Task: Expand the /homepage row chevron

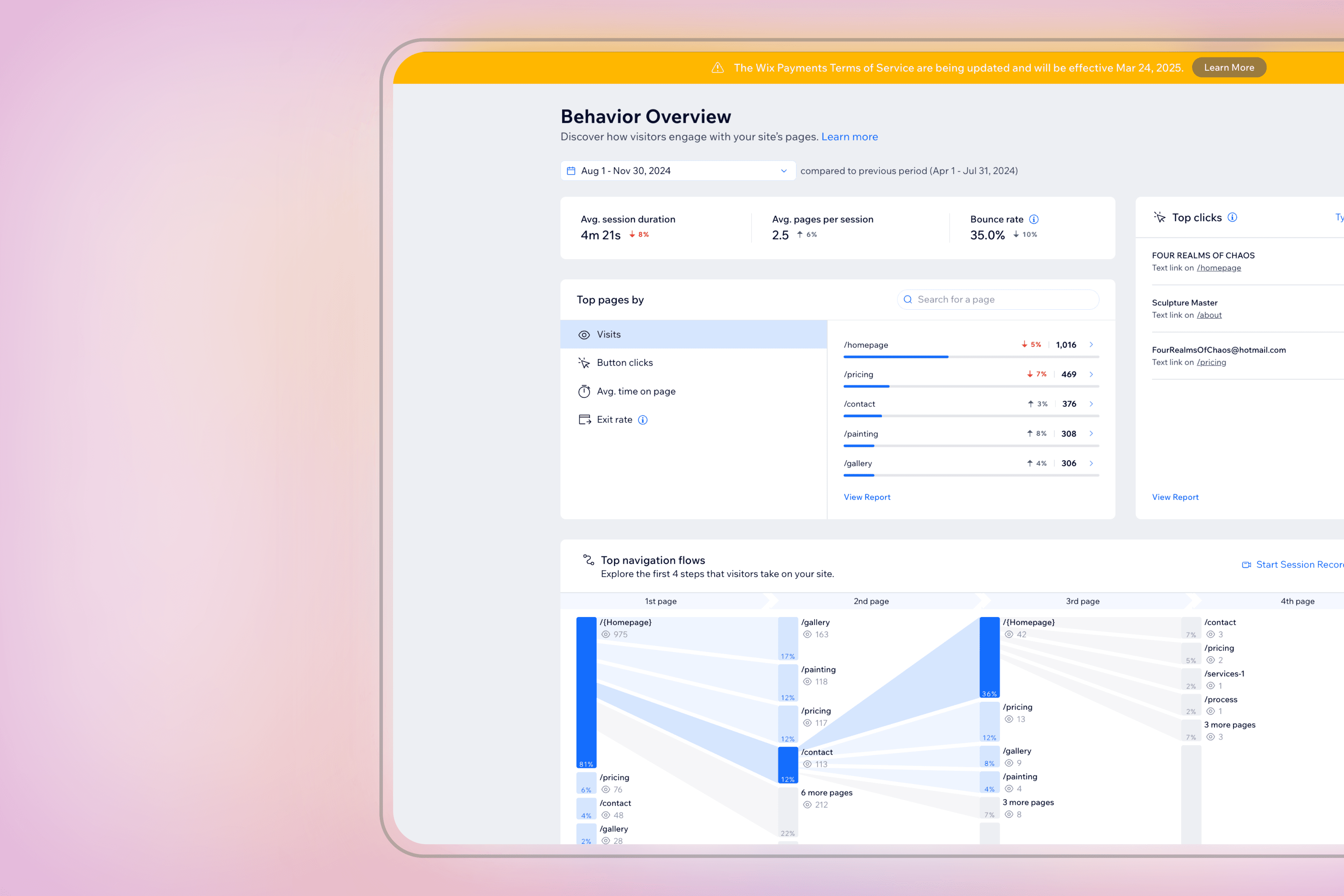Action: tap(1091, 344)
